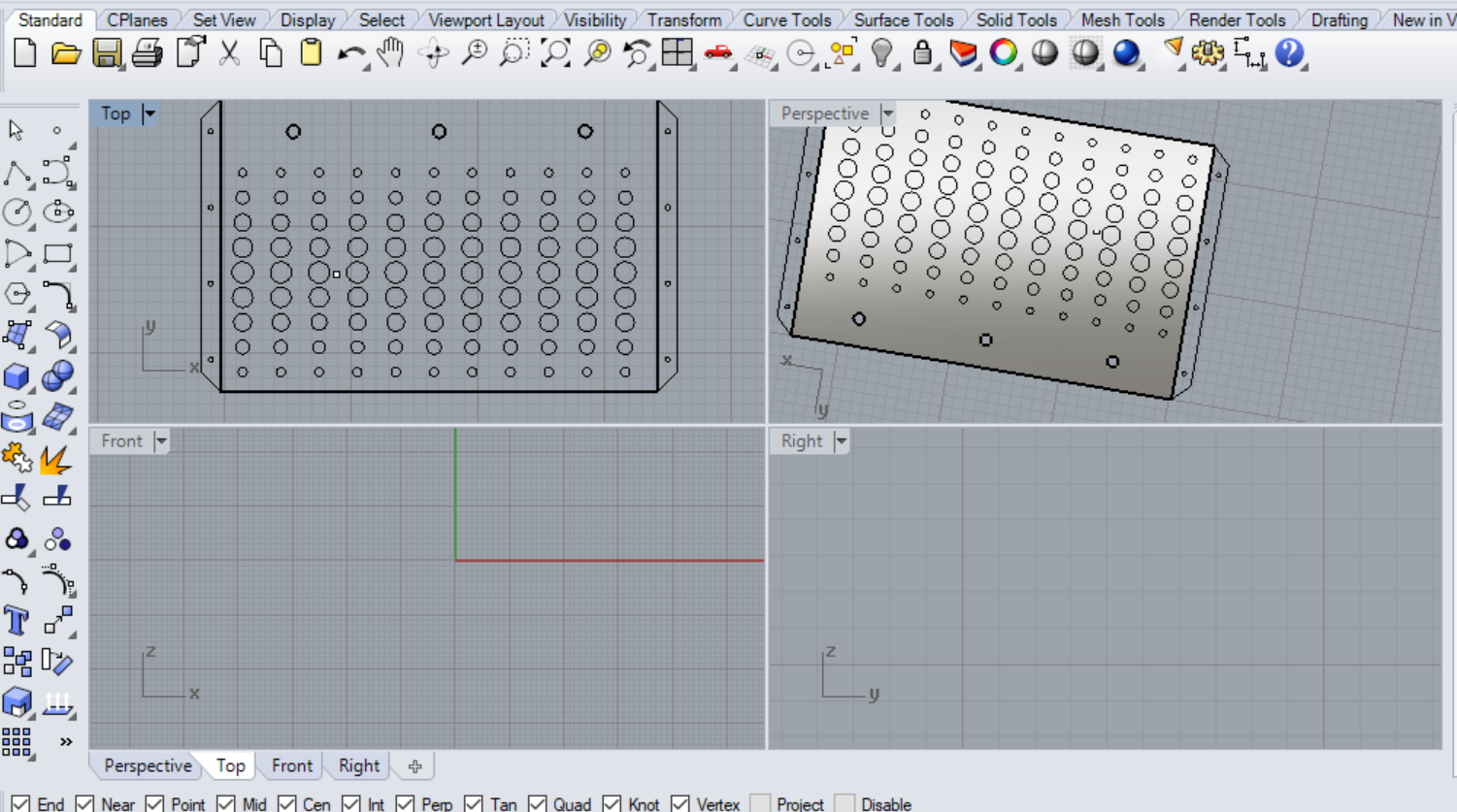
Task: Expand more tools with double chevron
Action: 66,742
